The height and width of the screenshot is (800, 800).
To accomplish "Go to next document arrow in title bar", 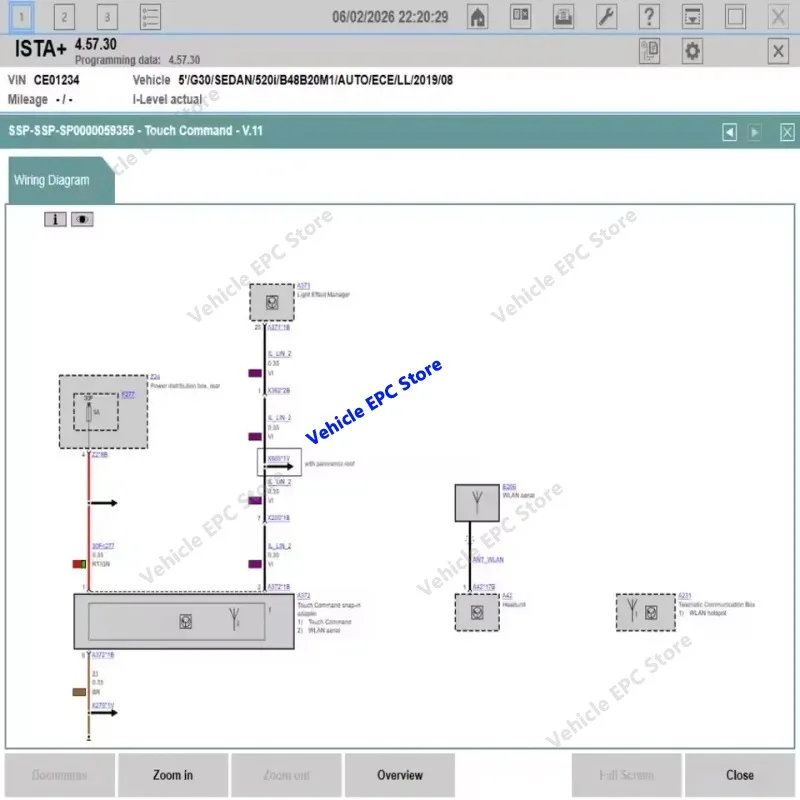I will click(x=755, y=132).
